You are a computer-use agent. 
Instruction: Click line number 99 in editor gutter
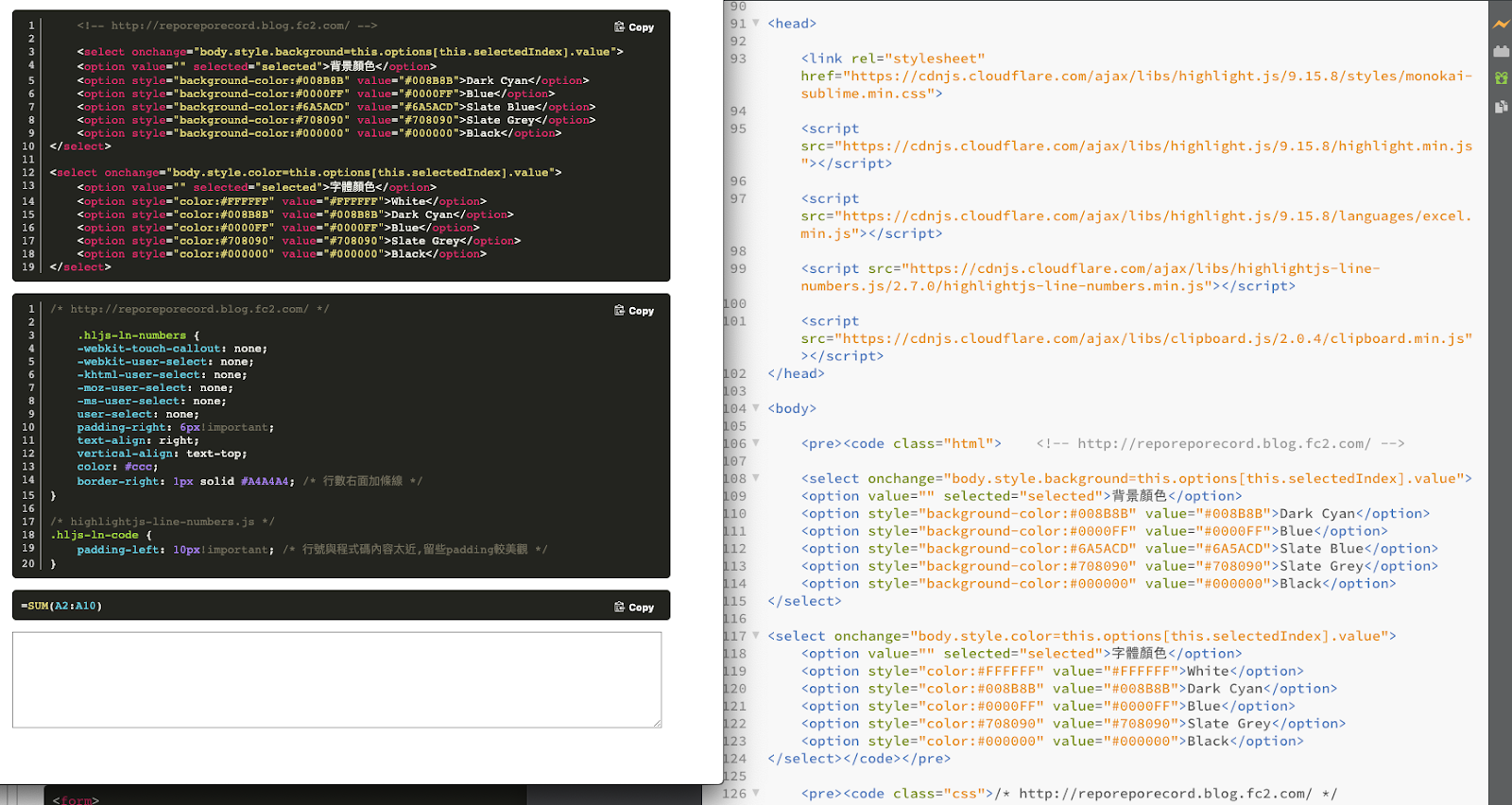(x=738, y=268)
